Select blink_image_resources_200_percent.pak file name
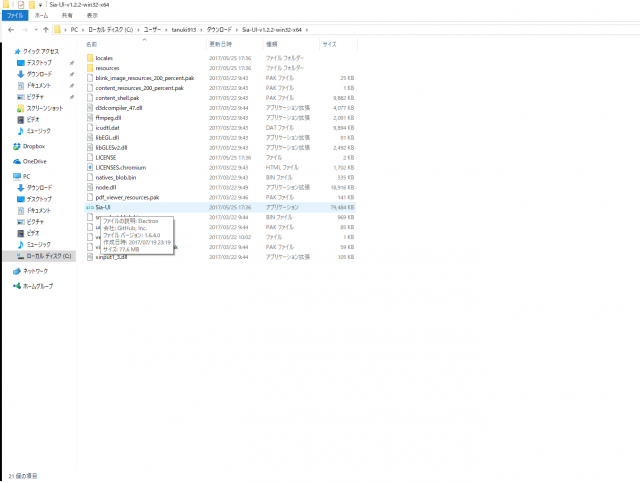 click(145, 78)
